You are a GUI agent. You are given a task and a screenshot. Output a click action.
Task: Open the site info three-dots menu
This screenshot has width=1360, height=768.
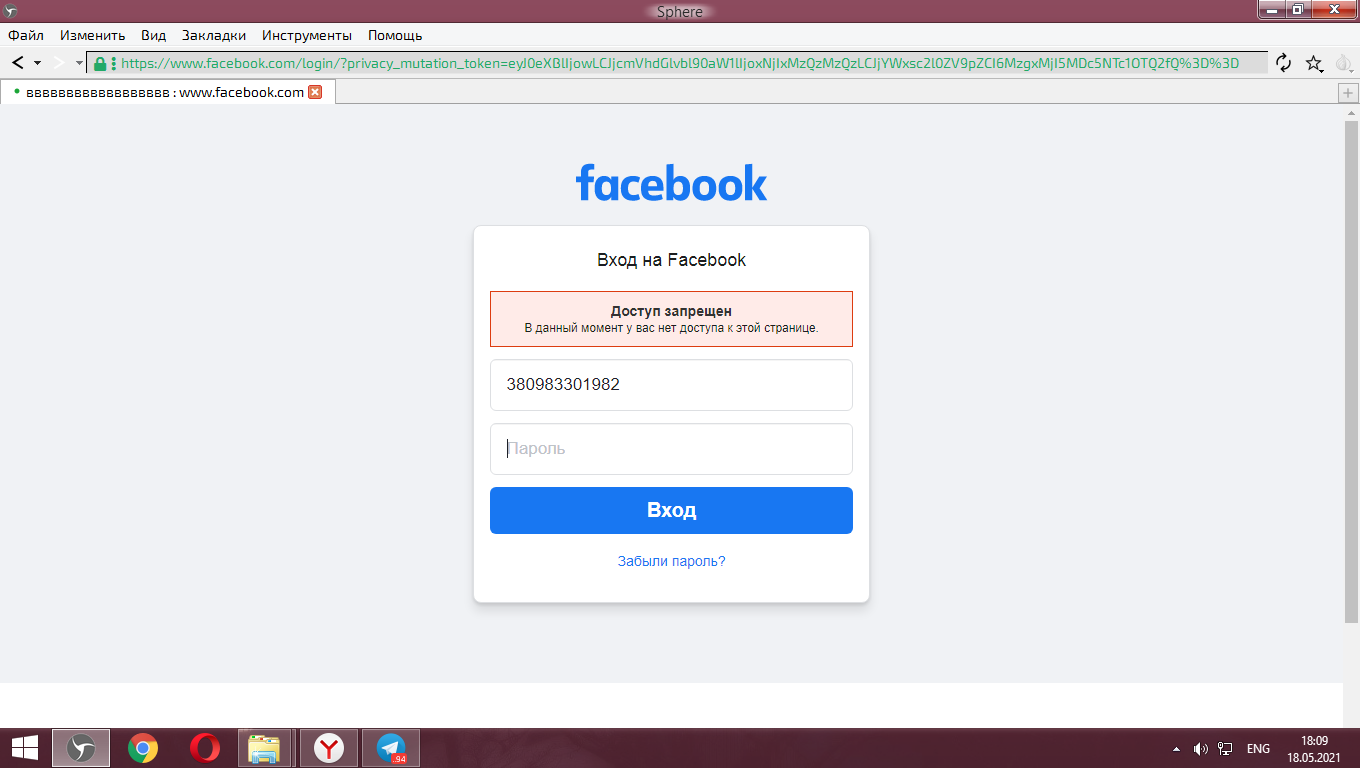click(x=113, y=63)
